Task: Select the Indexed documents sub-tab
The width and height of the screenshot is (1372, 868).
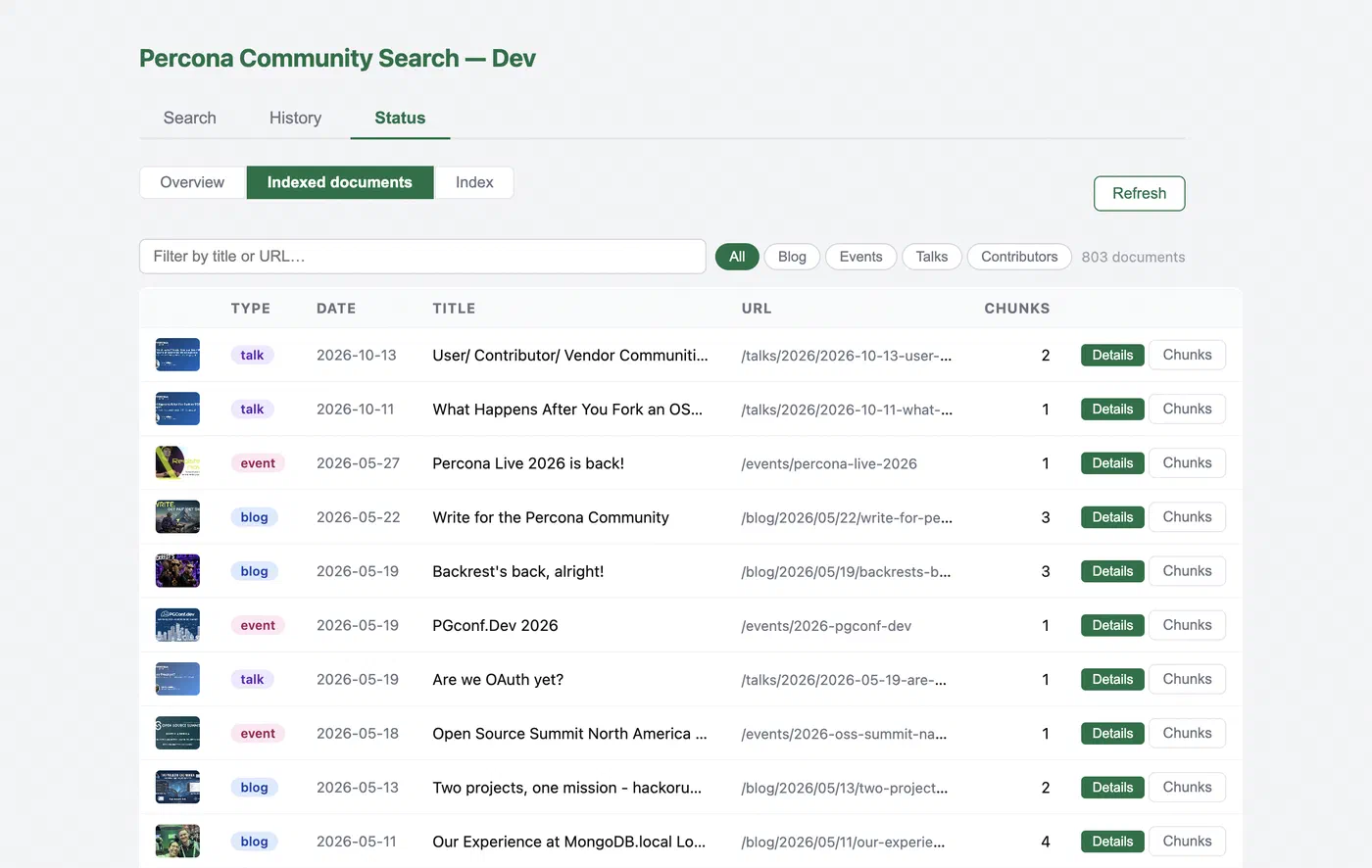Action: tap(339, 182)
